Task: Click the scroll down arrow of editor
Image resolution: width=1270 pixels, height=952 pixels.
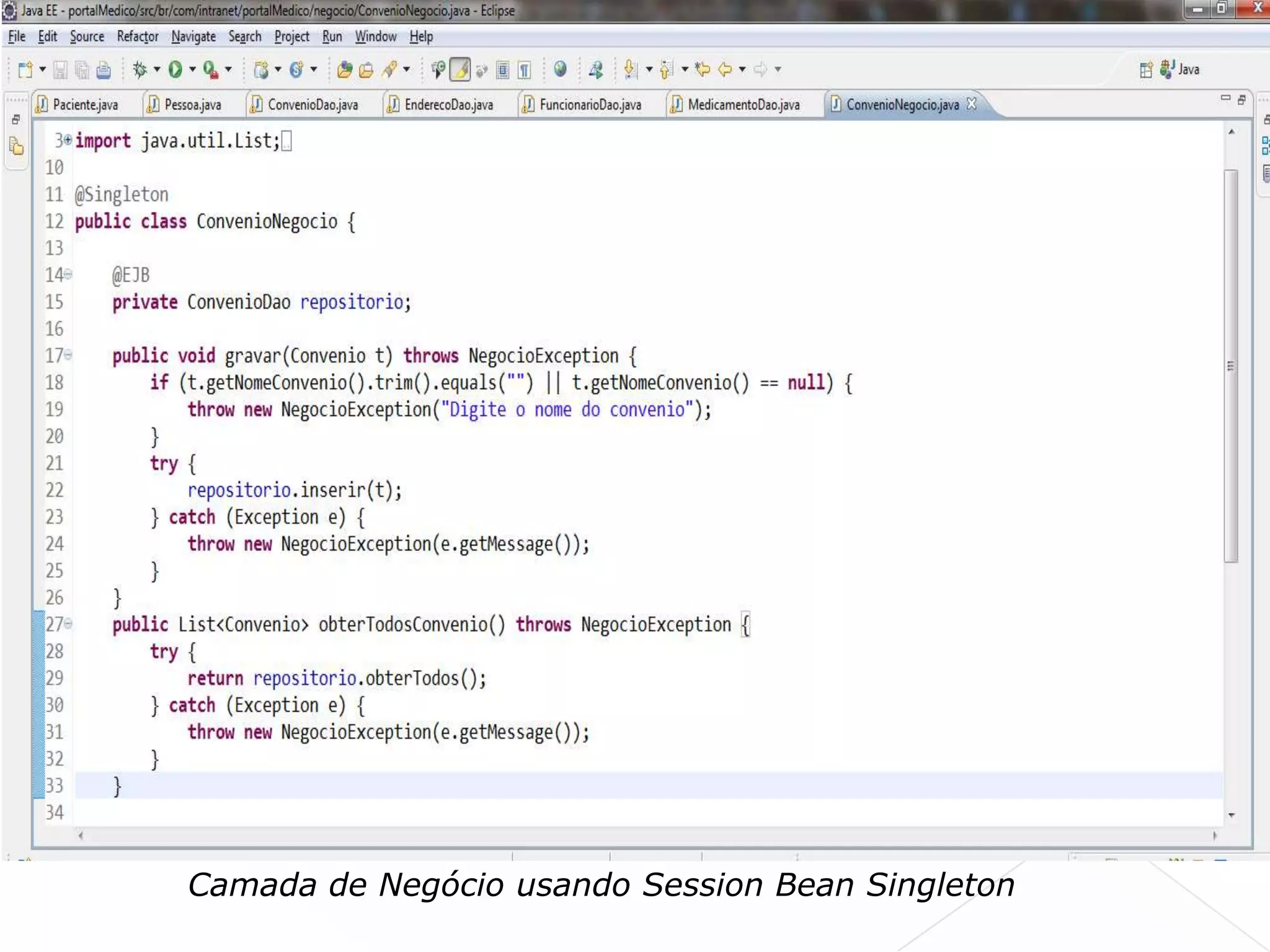Action: click(x=1231, y=815)
